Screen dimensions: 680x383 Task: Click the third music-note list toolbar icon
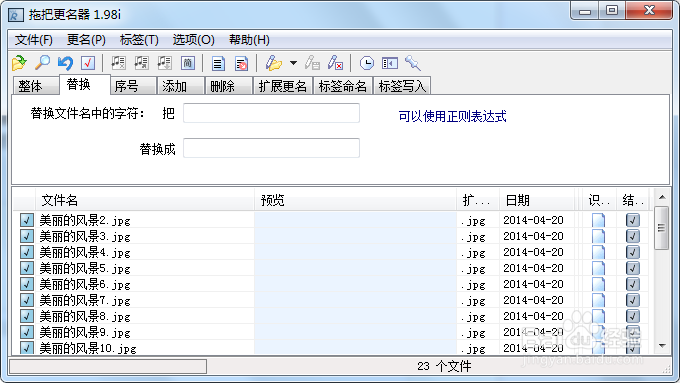pyautogui.click(x=164, y=63)
